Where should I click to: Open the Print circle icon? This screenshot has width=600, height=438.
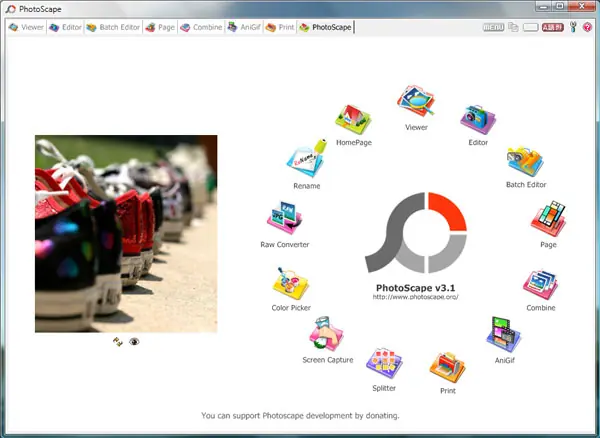(447, 368)
